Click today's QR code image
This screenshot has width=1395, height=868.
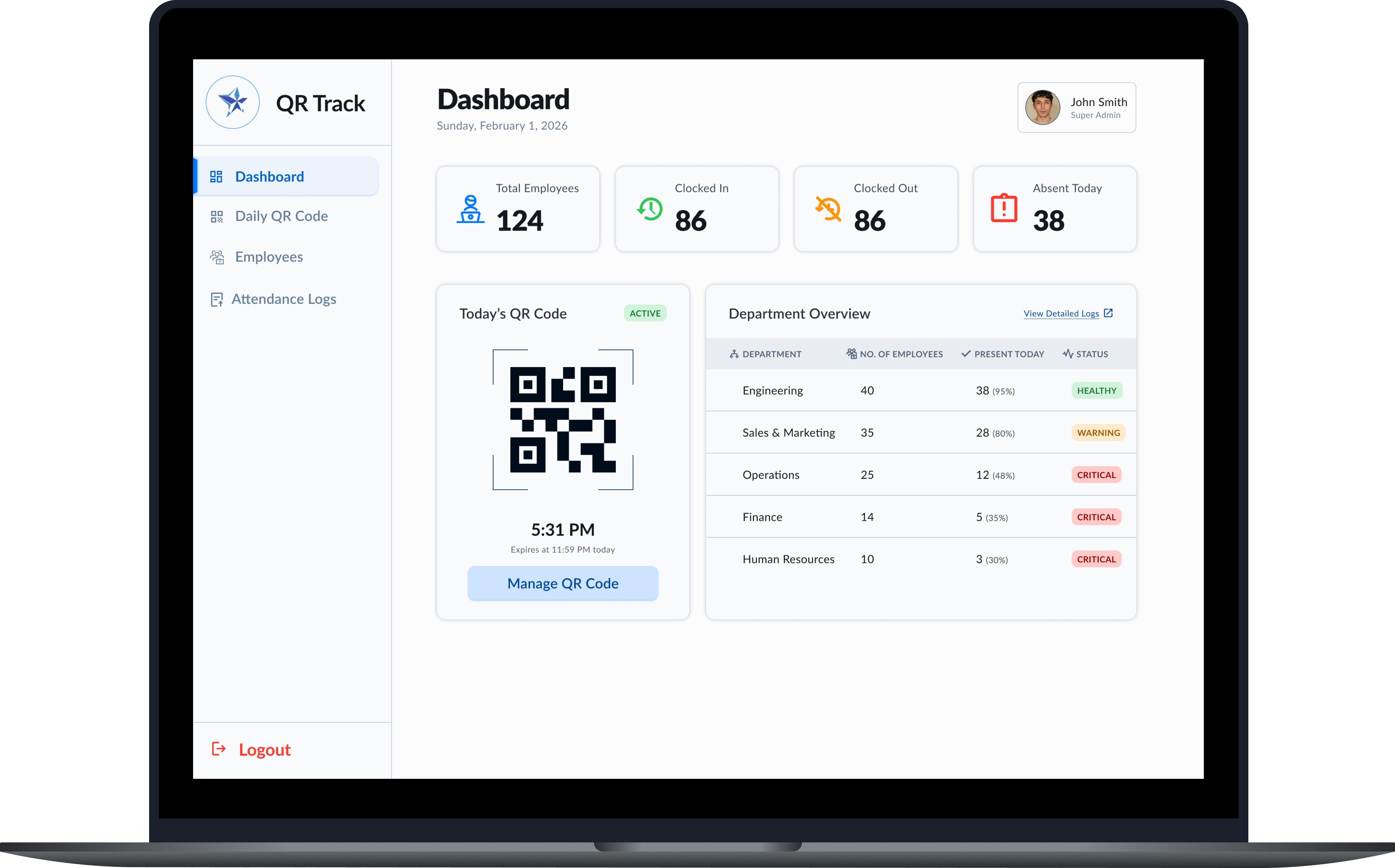[x=562, y=420]
